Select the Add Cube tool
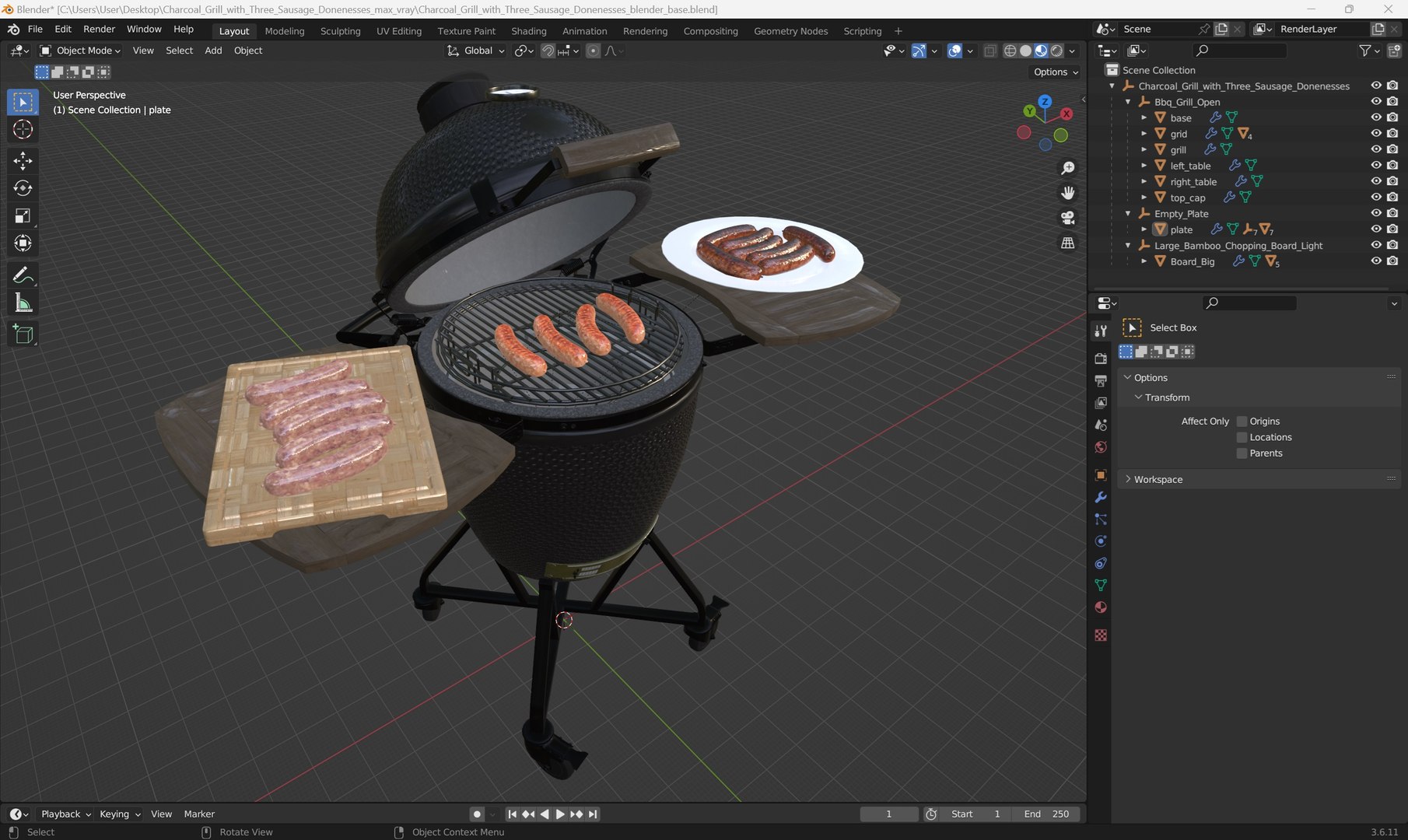The height and width of the screenshot is (840, 1408). point(23,334)
